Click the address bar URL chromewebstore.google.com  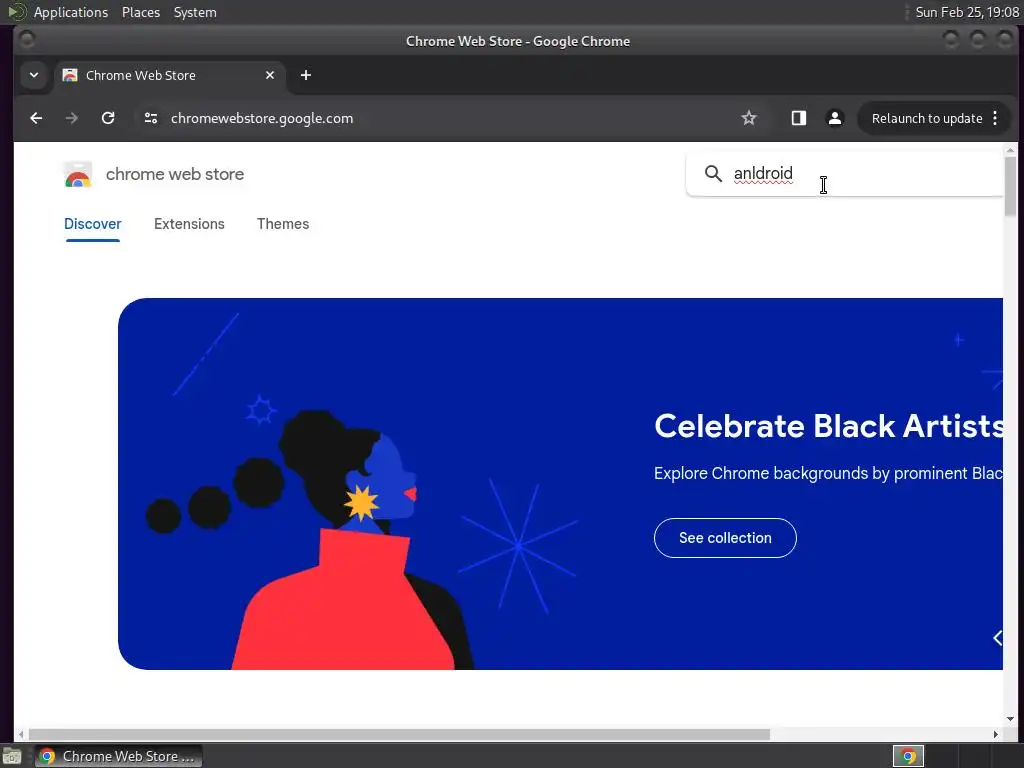(262, 118)
